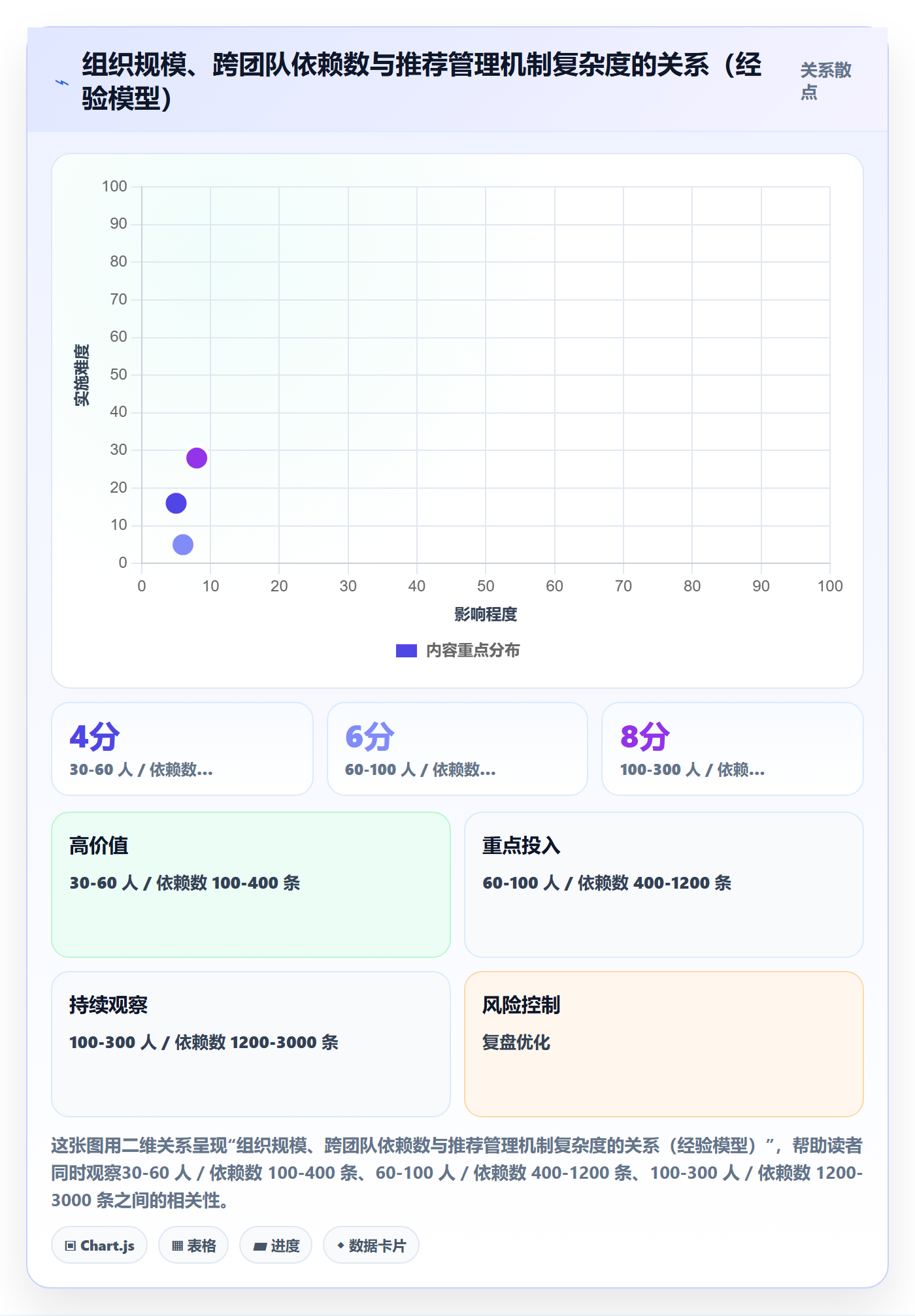Click the 高价值 quadrant card
The height and width of the screenshot is (1316, 915).
point(251,885)
